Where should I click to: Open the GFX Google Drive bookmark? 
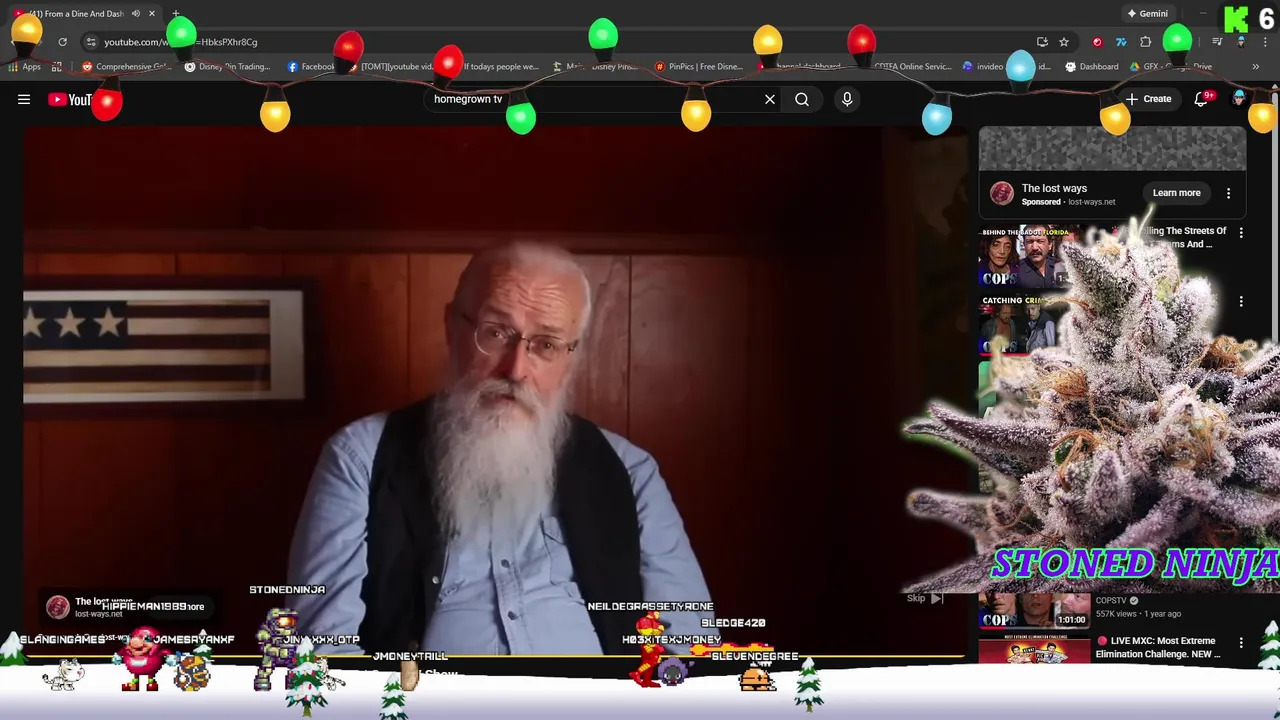click(x=1170, y=67)
